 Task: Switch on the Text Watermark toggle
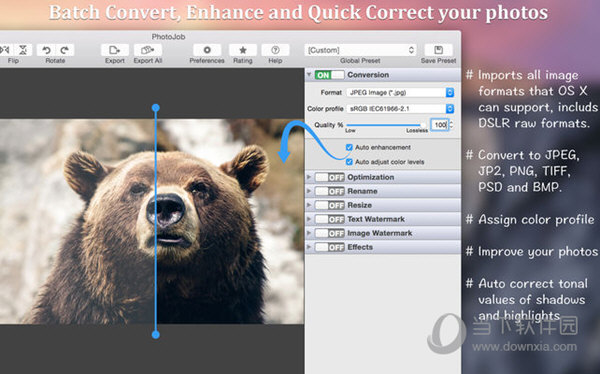[329, 219]
